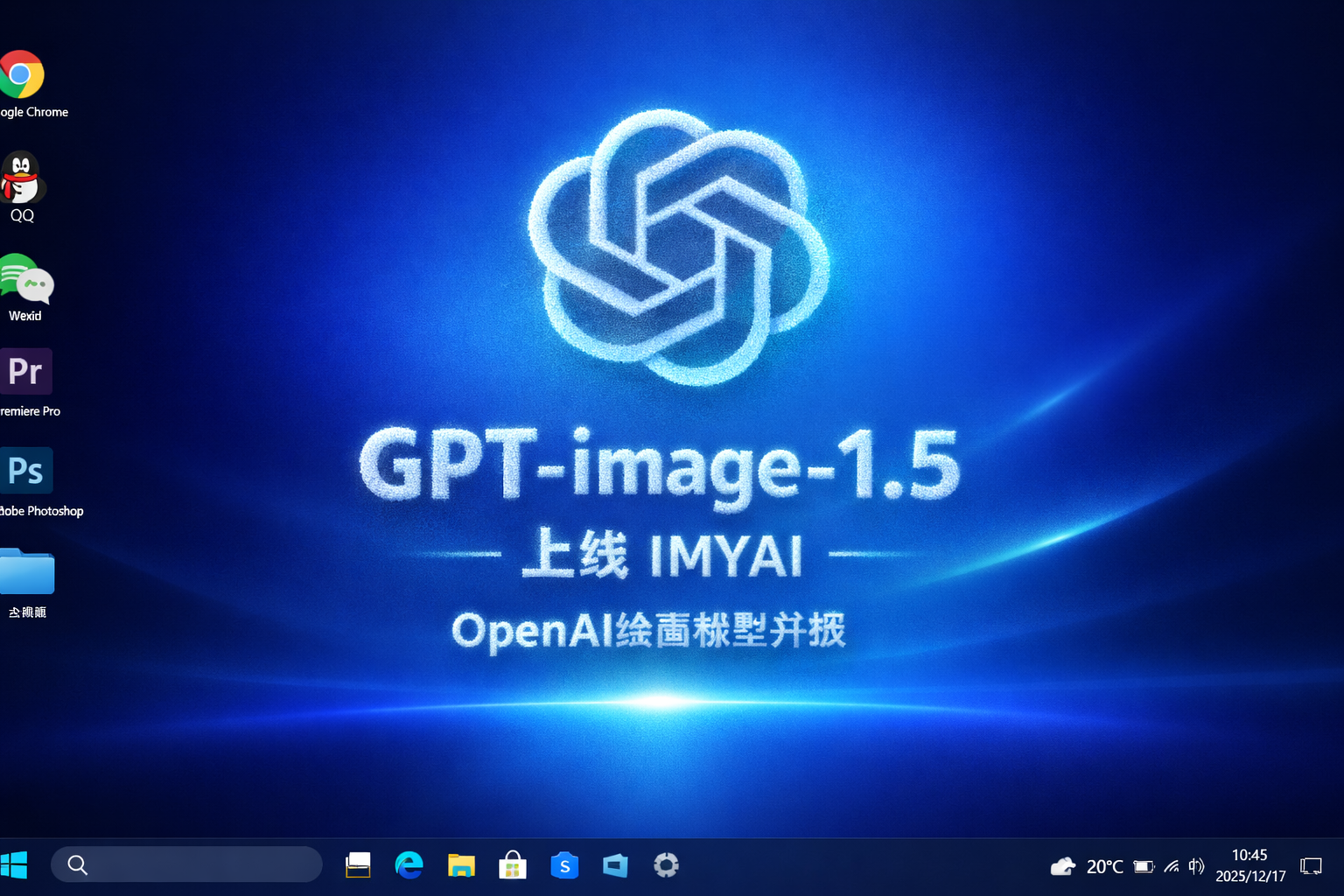The height and width of the screenshot is (896, 1344).
Task: Click the 20°C temperature reading
Action: pos(1104,866)
